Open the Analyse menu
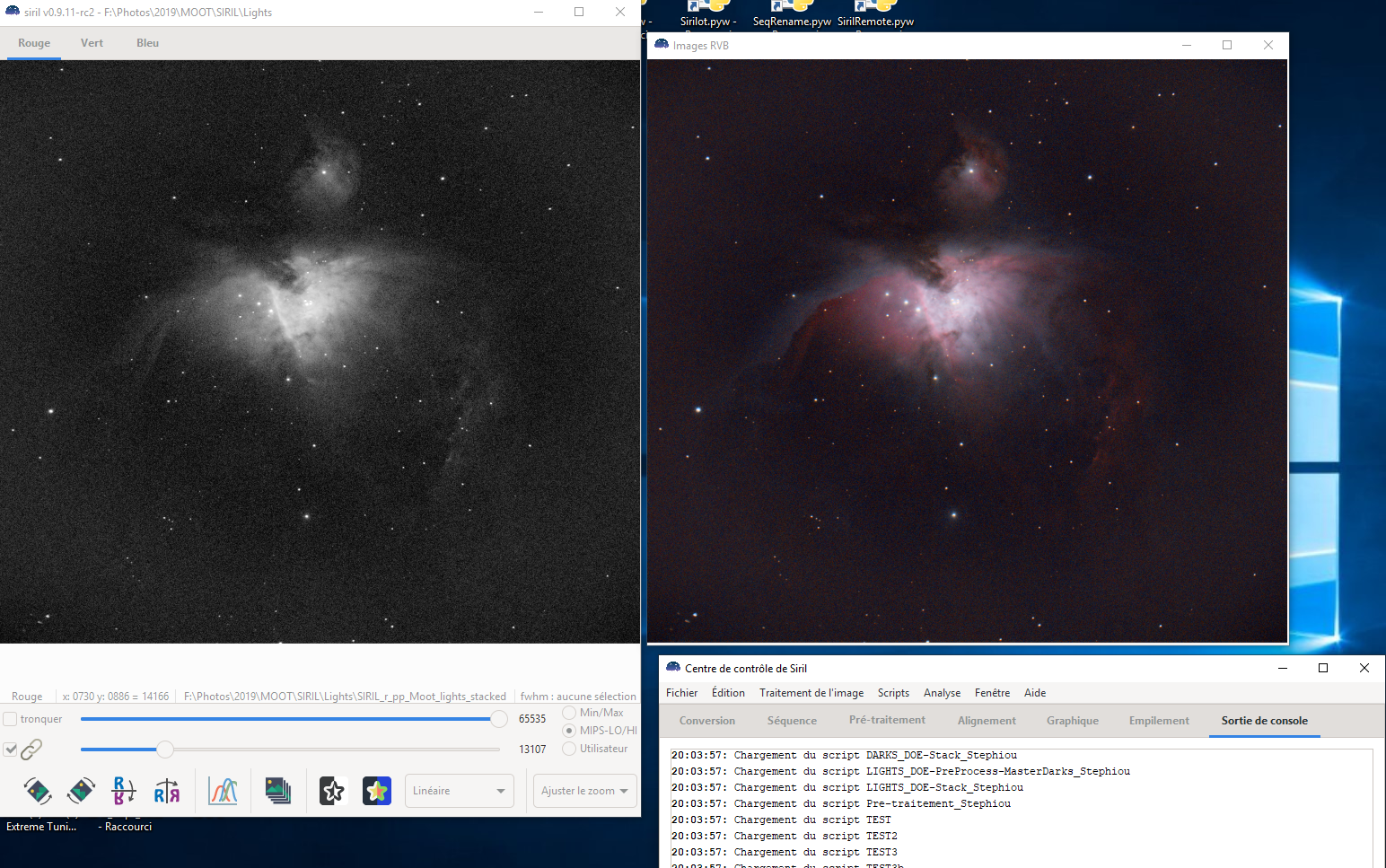 (942, 693)
